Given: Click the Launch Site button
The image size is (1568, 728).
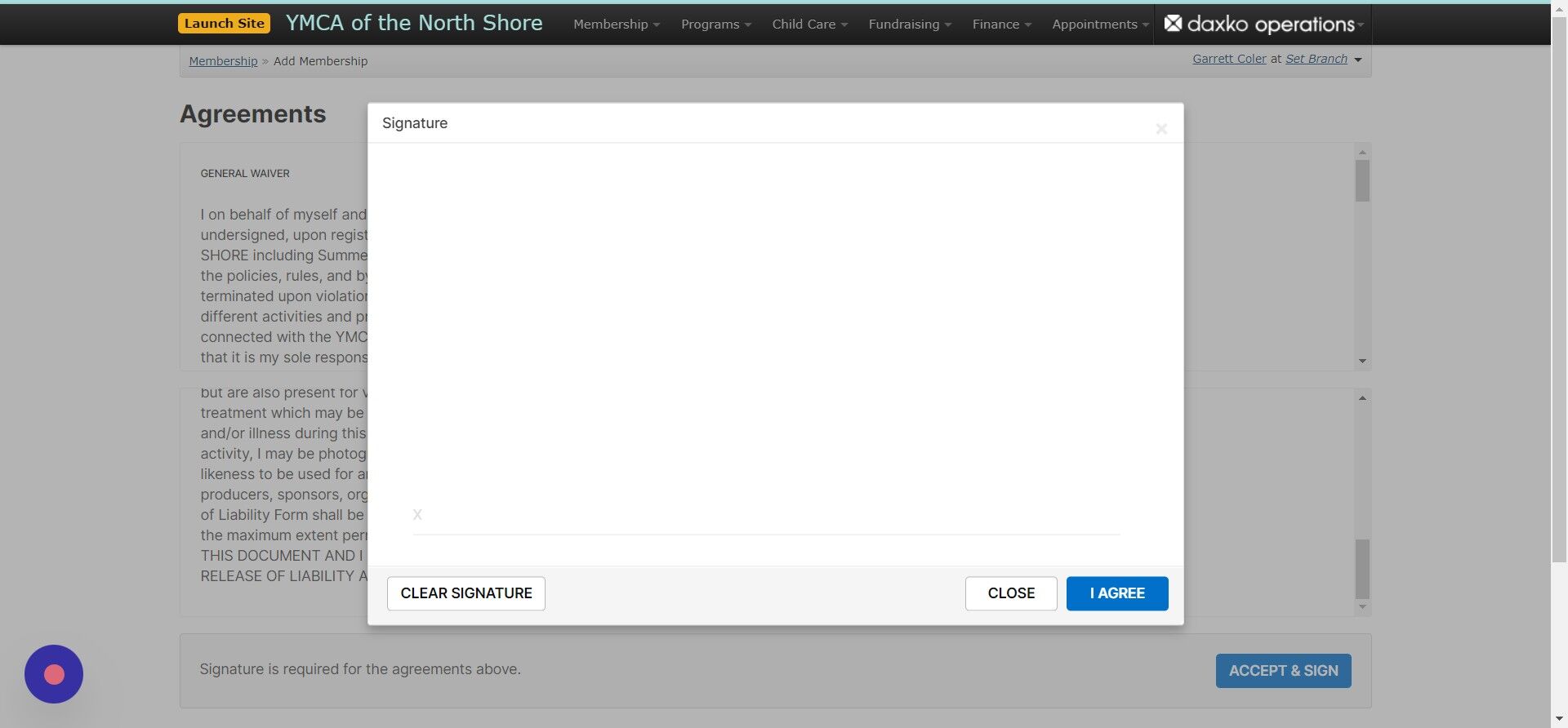Looking at the screenshot, I should pos(224,23).
